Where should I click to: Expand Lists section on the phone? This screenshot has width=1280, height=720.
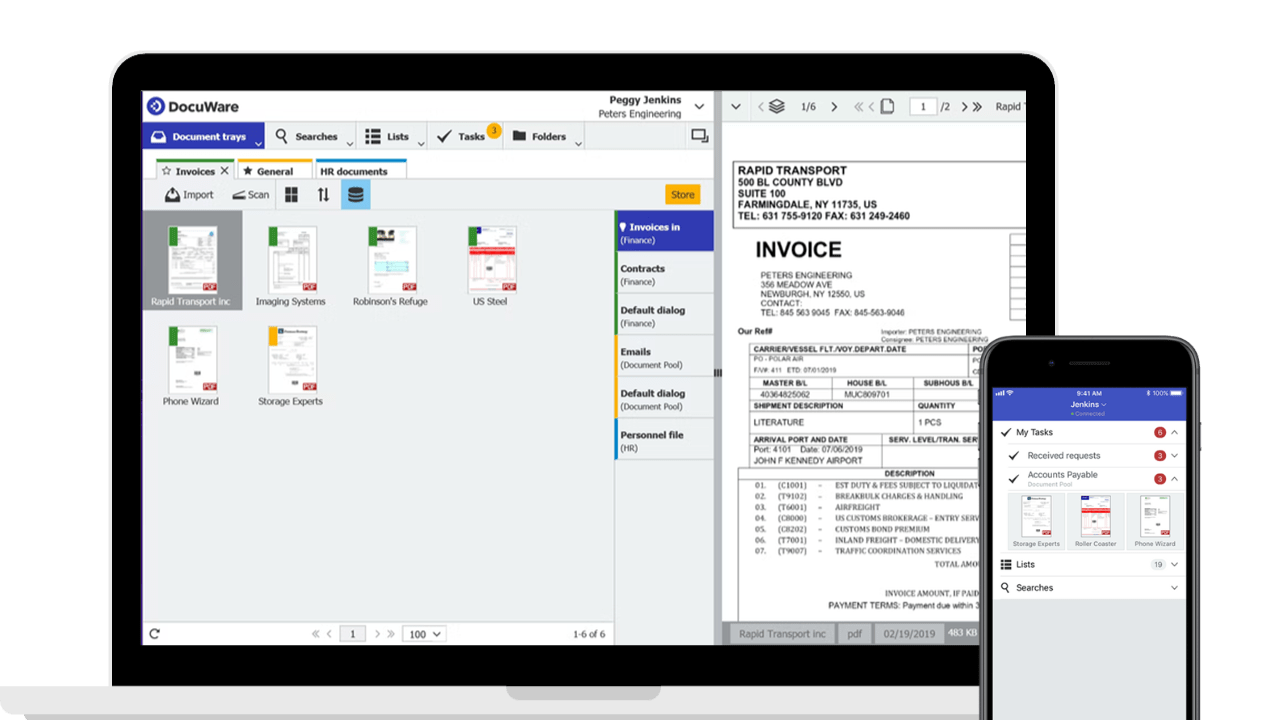click(x=1174, y=564)
